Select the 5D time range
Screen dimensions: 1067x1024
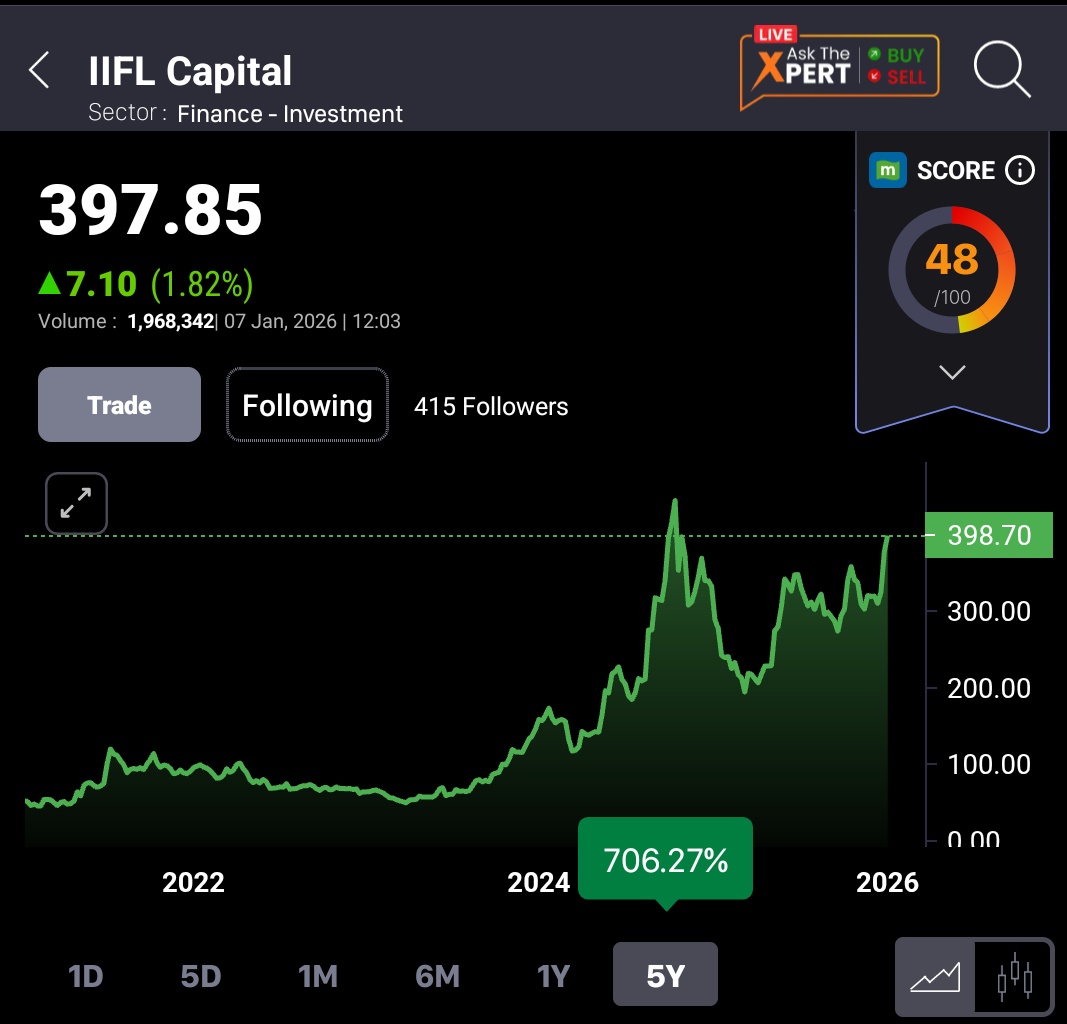pyautogui.click(x=201, y=976)
